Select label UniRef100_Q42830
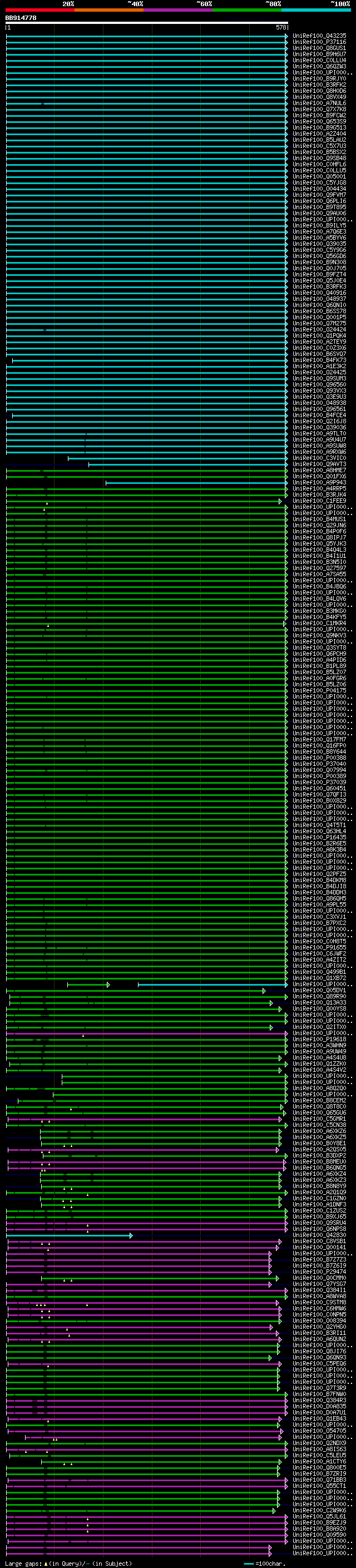This screenshot has width=356, height=1568. (x=319, y=1235)
